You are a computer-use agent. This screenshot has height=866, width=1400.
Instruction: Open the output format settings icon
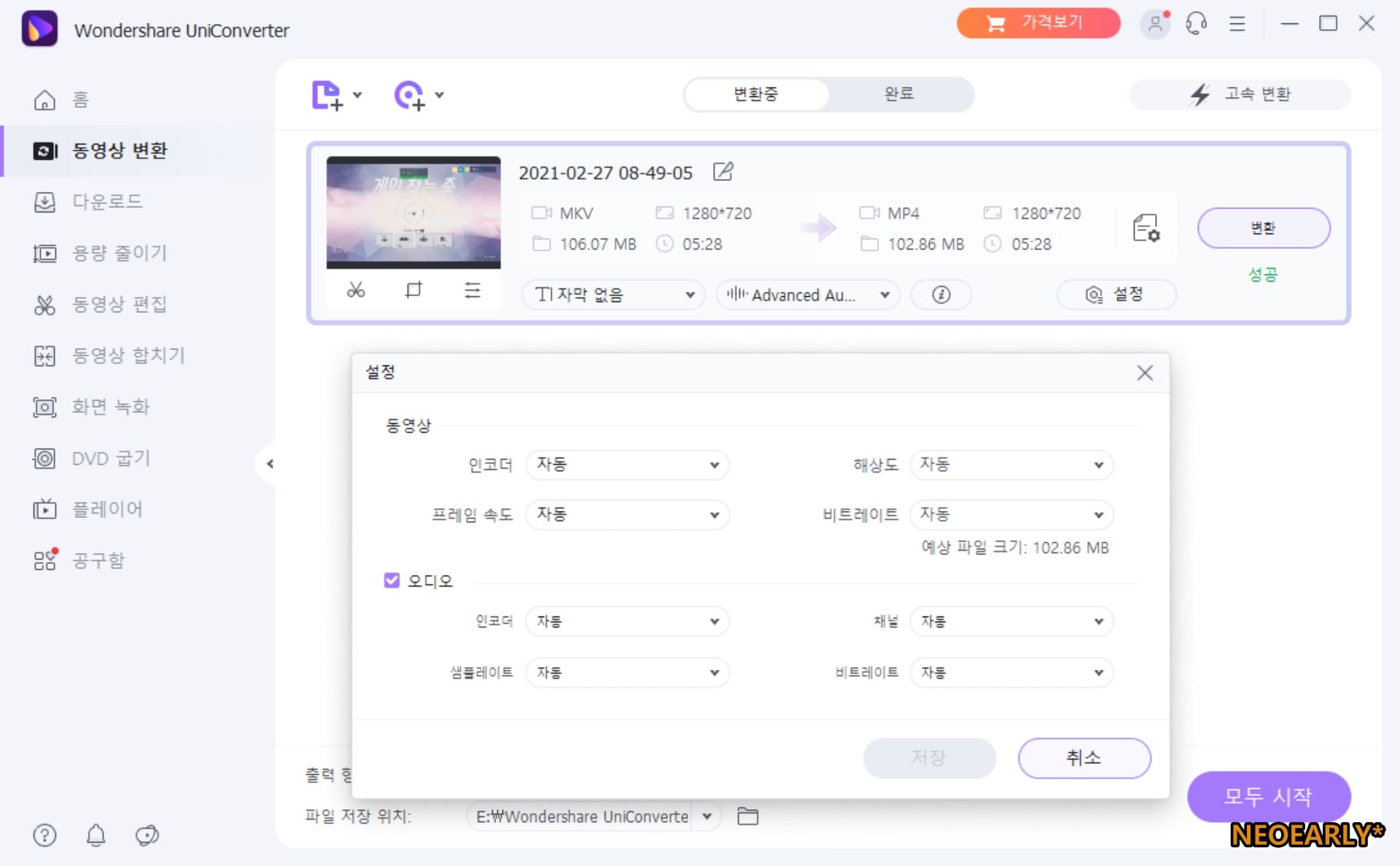(1146, 228)
